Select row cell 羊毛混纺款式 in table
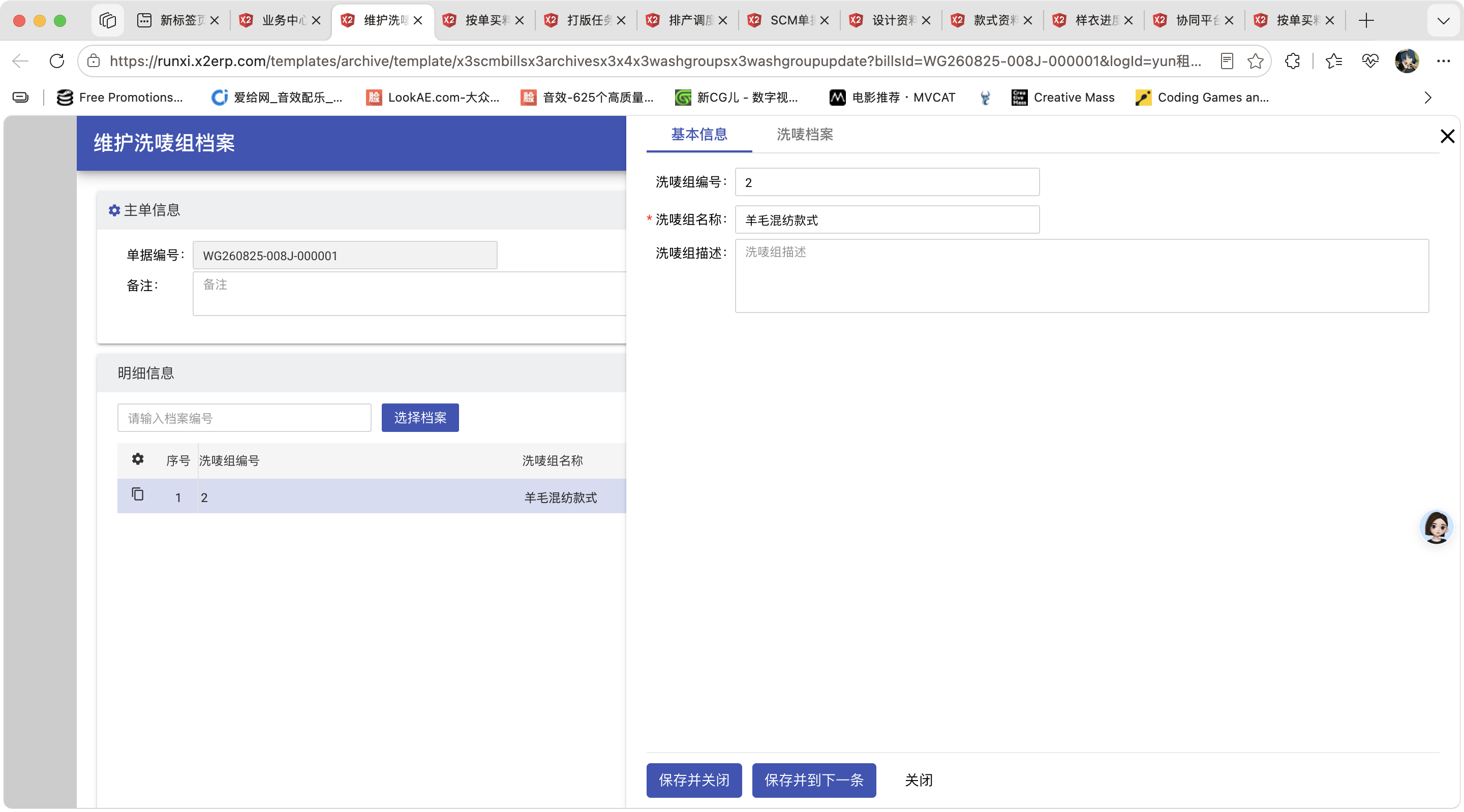Image resolution: width=1464 pixels, height=812 pixels. [x=560, y=498]
